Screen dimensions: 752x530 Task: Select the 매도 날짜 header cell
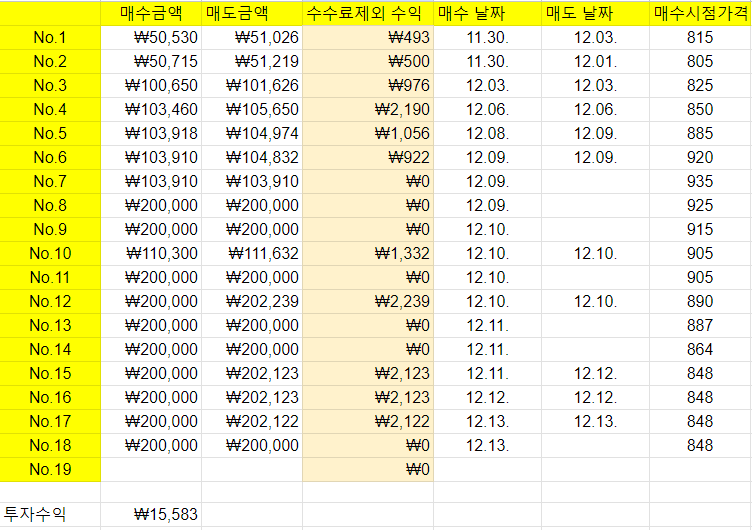click(595, 13)
